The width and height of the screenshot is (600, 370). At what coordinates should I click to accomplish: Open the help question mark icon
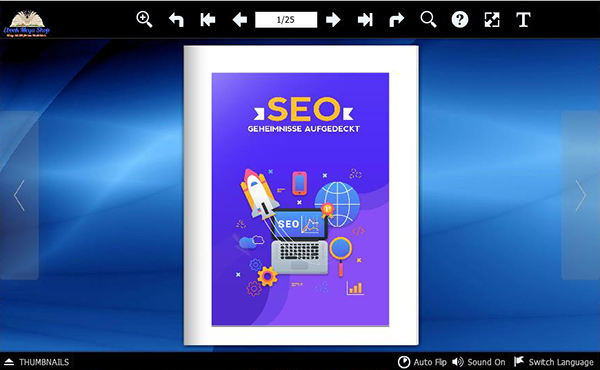tap(460, 20)
